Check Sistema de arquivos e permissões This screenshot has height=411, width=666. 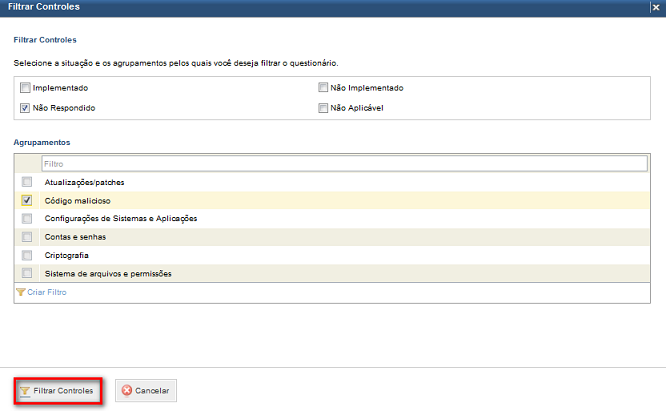(x=27, y=273)
